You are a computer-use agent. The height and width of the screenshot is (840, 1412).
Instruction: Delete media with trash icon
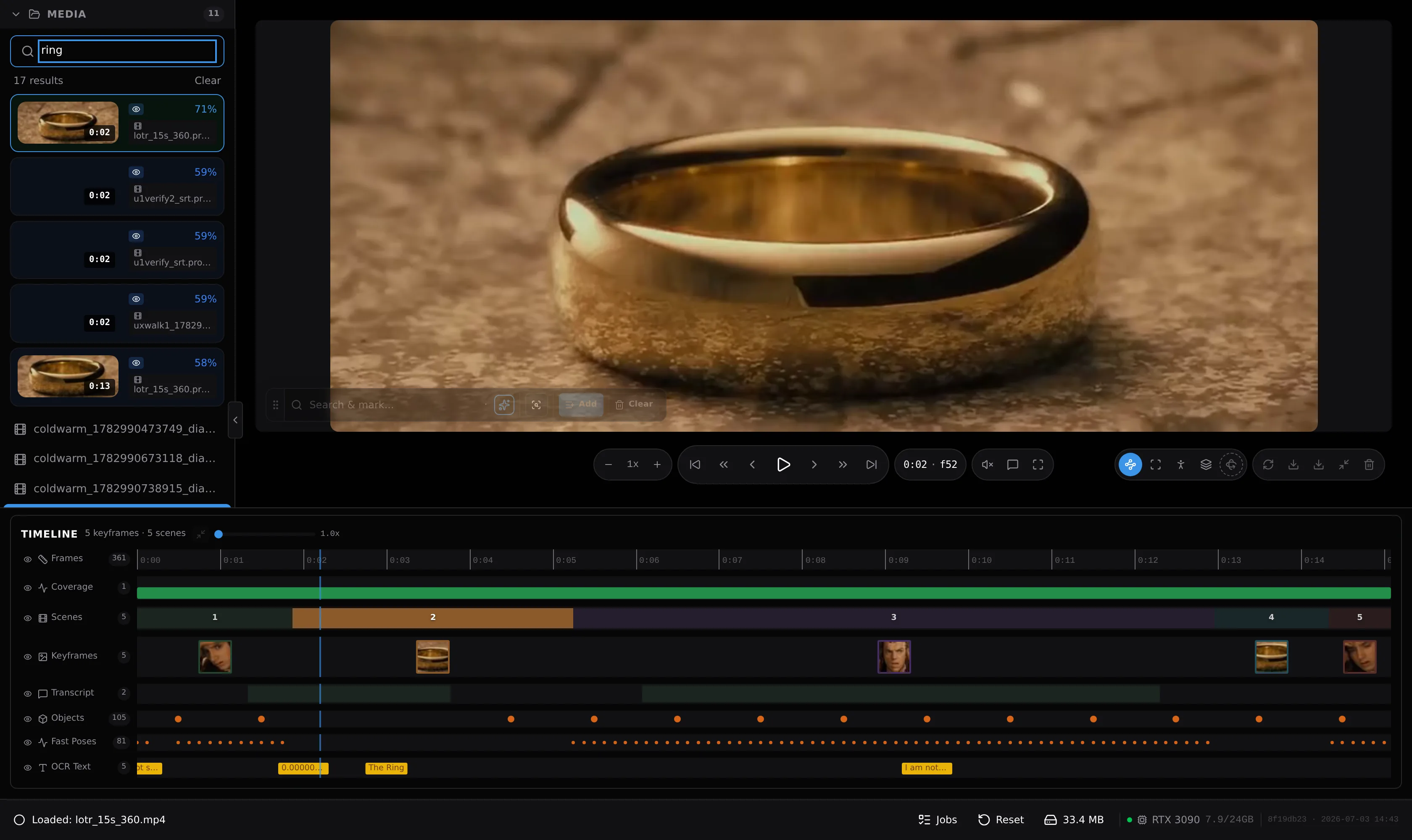click(x=1369, y=465)
